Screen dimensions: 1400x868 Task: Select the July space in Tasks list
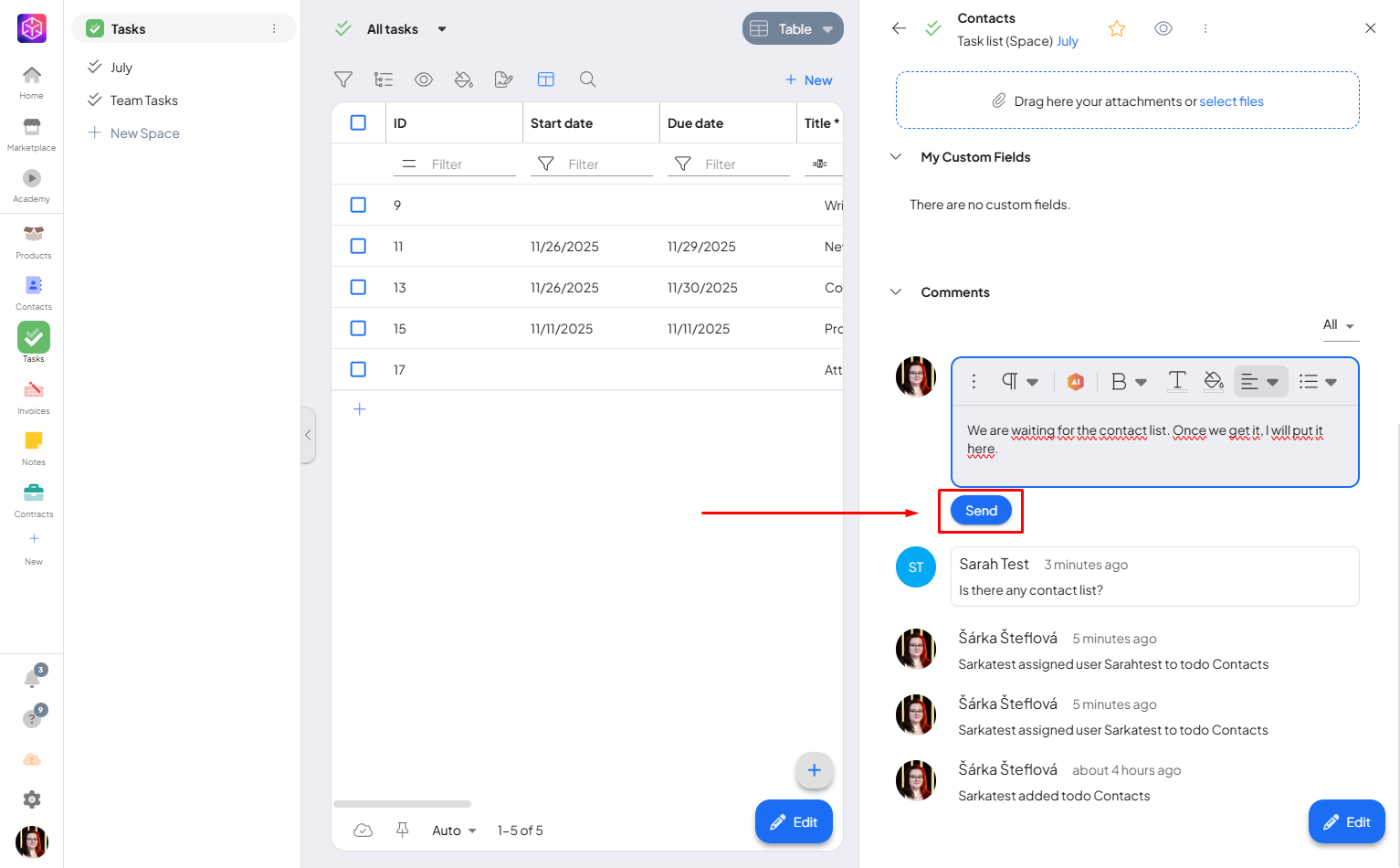click(121, 68)
